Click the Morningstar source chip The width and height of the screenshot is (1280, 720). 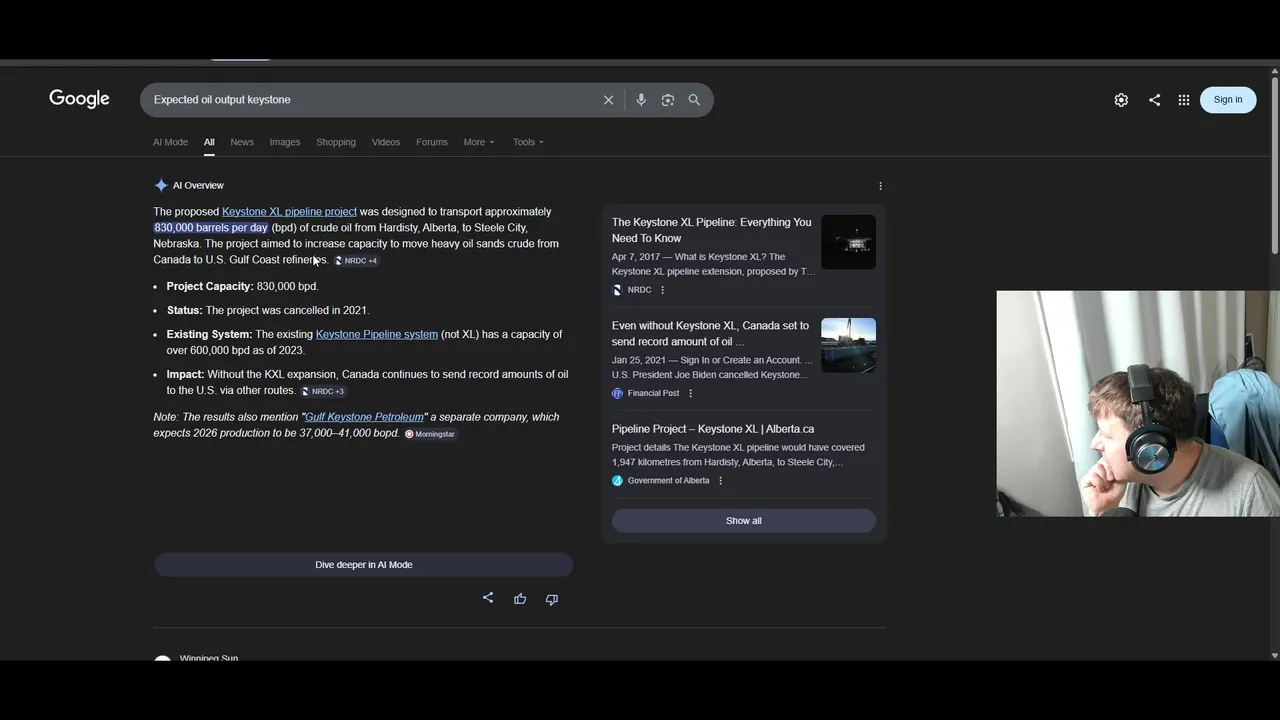coord(430,434)
